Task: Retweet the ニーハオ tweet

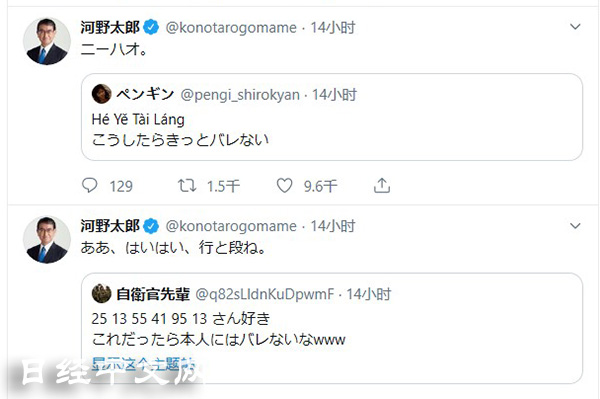Action: [x=187, y=186]
